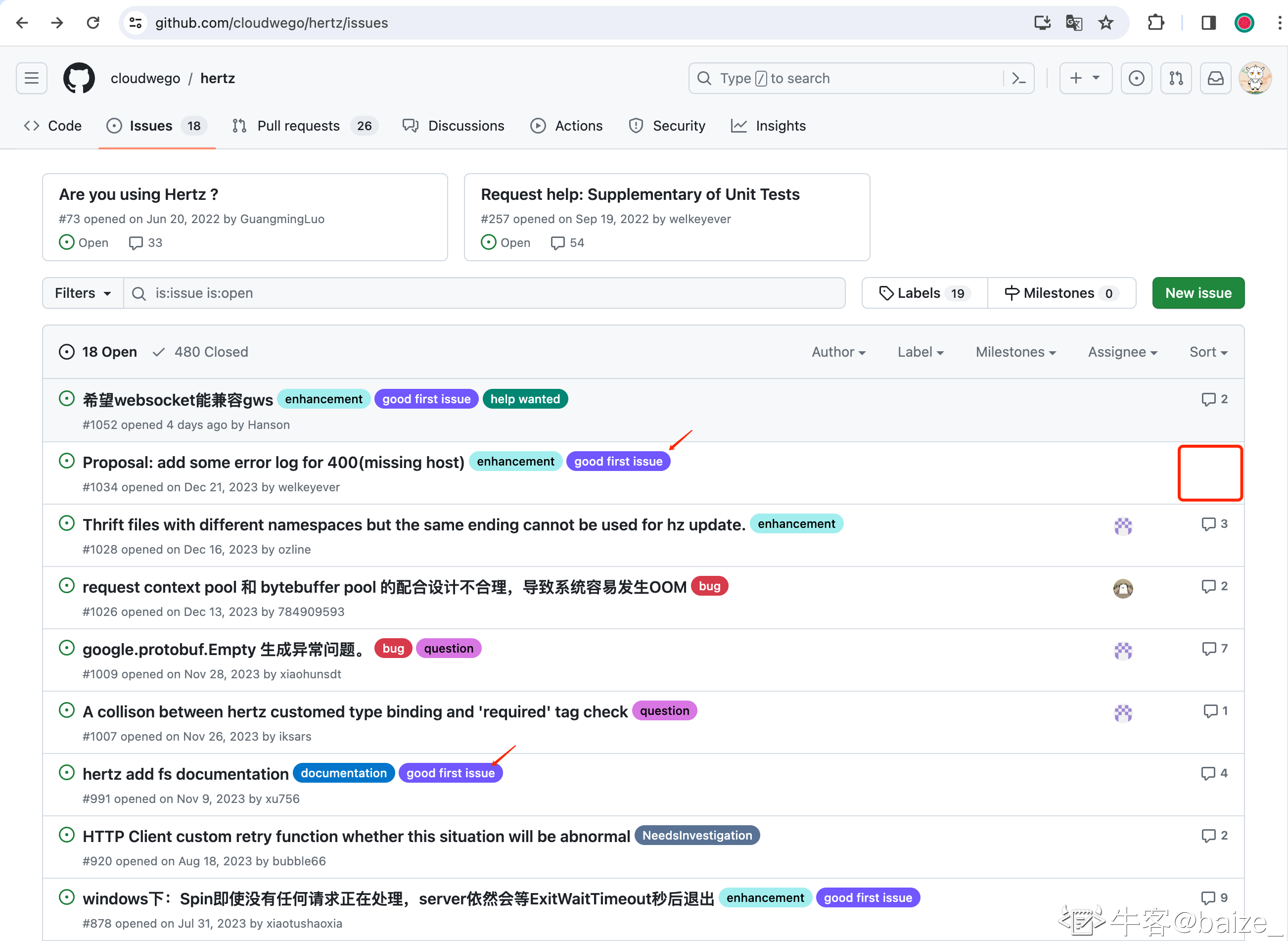
Task: Click the install app icon in address bar
Action: [x=1042, y=23]
